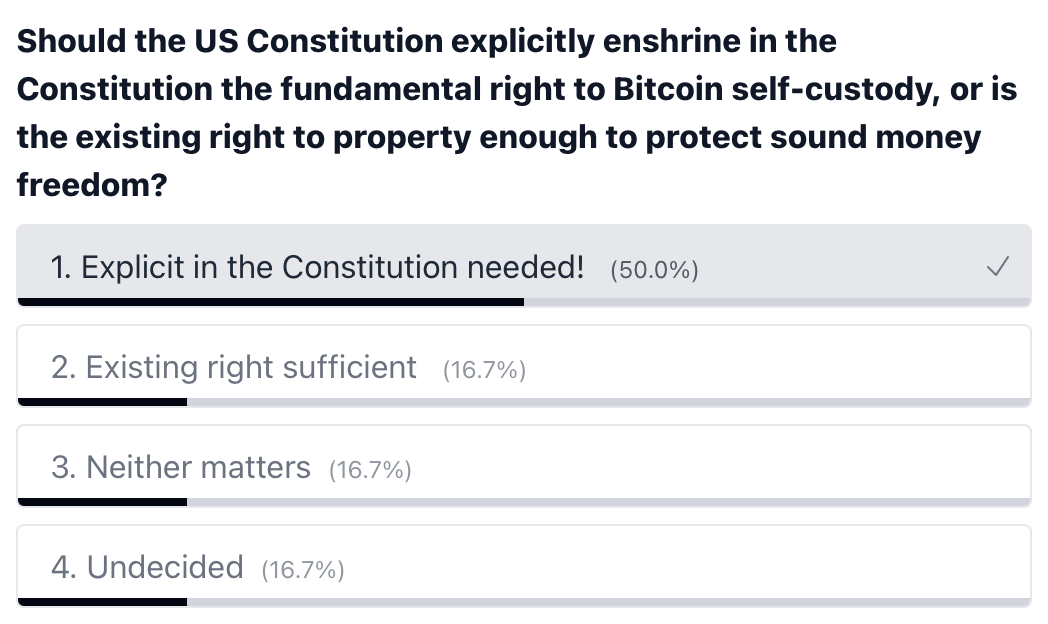The width and height of the screenshot is (1048, 624).
Task: Click the 50.0% vote percentage label
Action: point(654,270)
